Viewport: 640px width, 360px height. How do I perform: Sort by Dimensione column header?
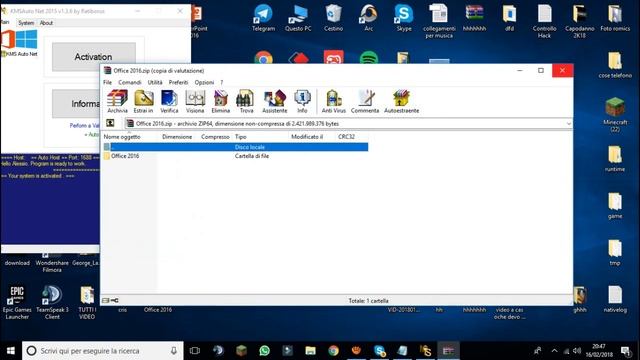tap(177, 137)
